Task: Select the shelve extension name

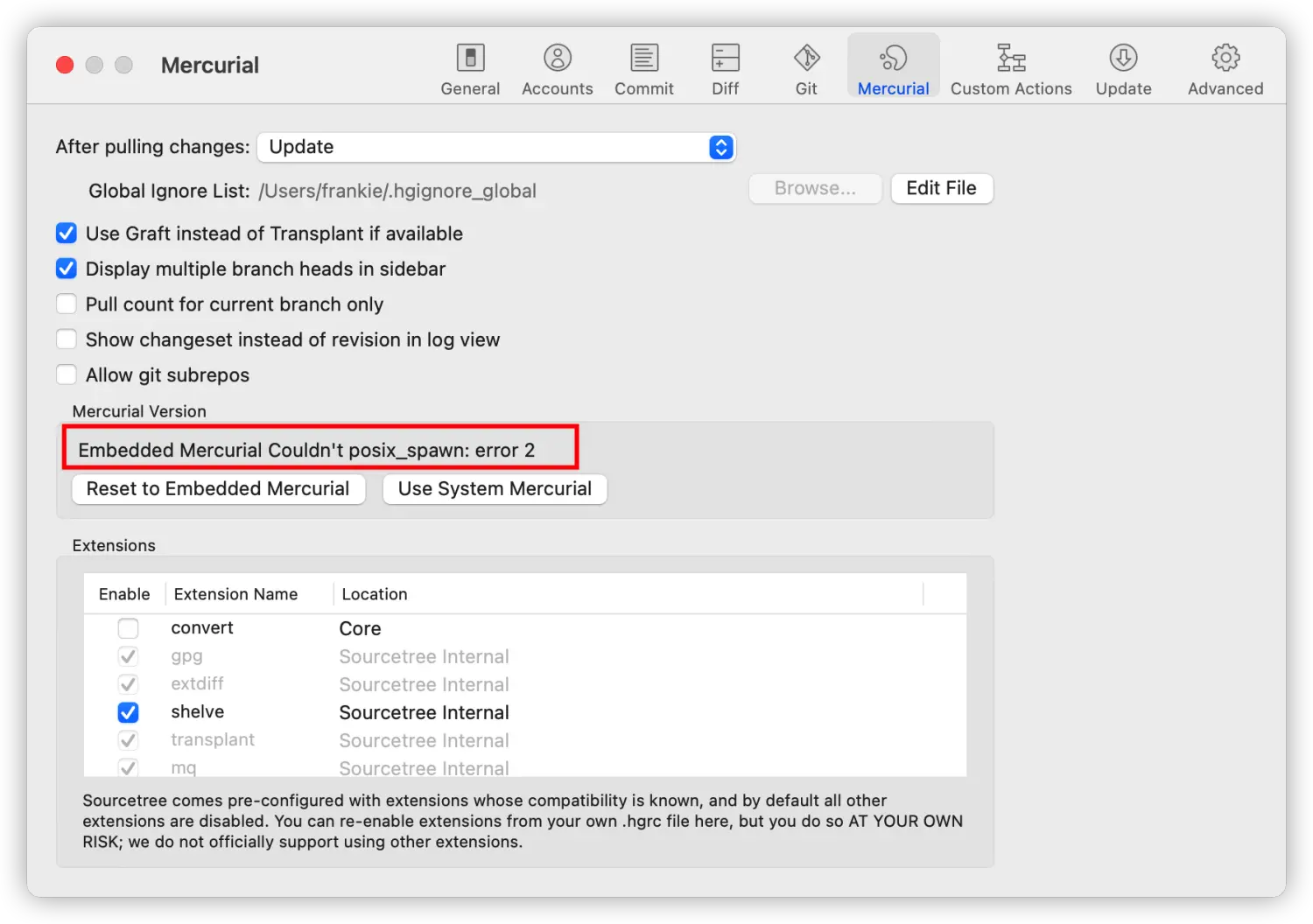Action: (198, 712)
